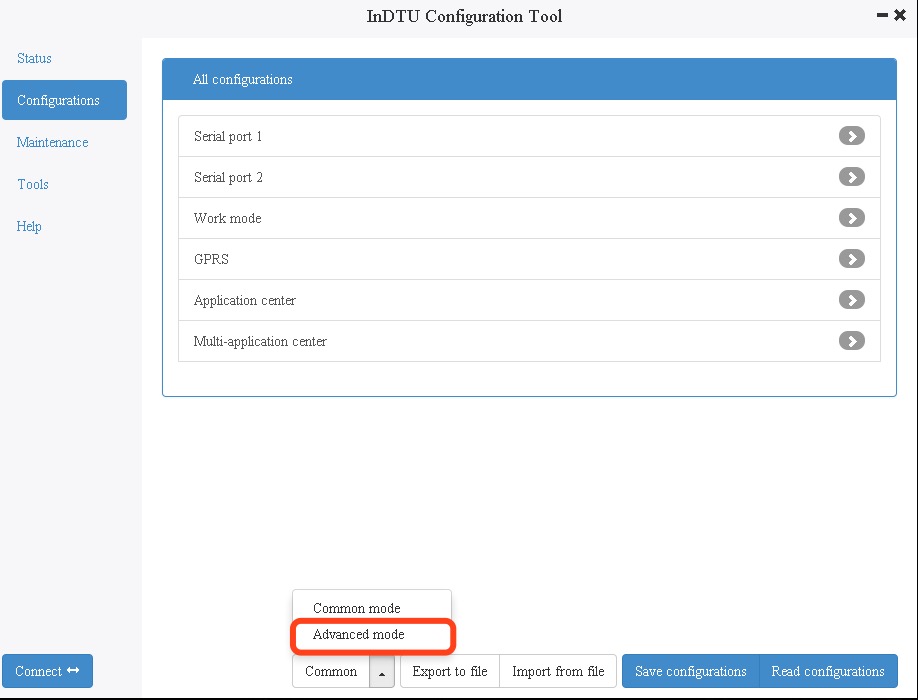Choose Common mode from the popup
The height and width of the screenshot is (700, 918).
(357, 608)
